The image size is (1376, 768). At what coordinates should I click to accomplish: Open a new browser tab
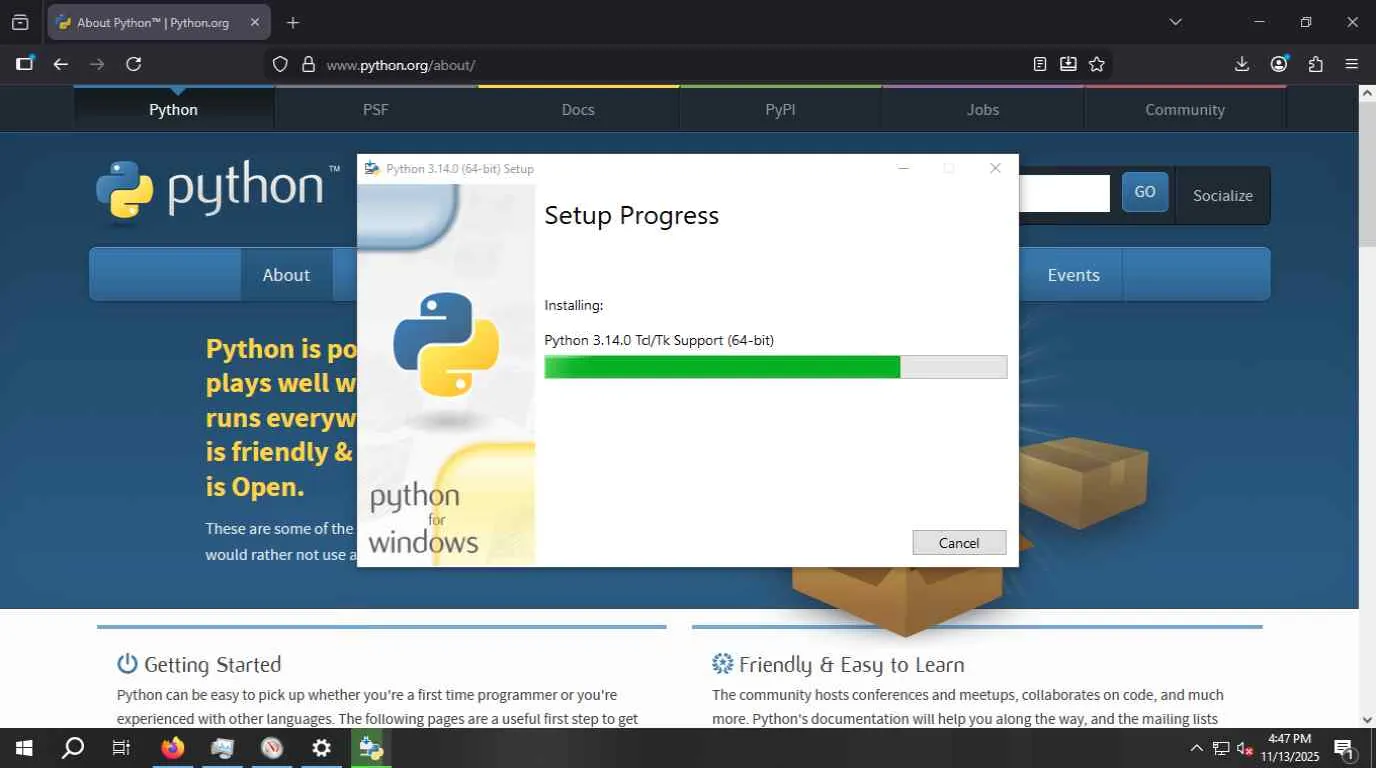click(292, 22)
